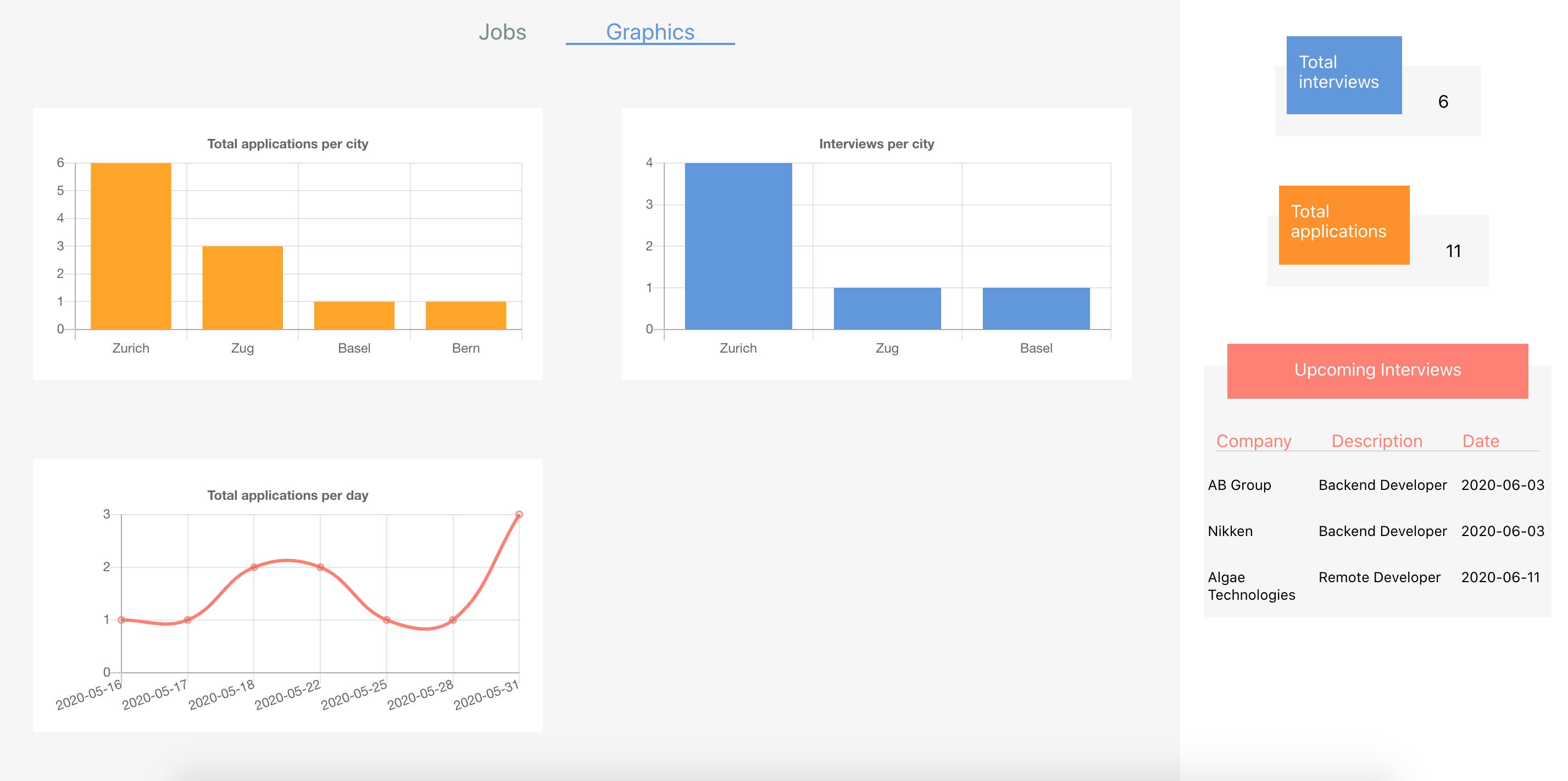Click the Basel bar in interviews chart
This screenshot has width=1568, height=781.
(x=1036, y=308)
